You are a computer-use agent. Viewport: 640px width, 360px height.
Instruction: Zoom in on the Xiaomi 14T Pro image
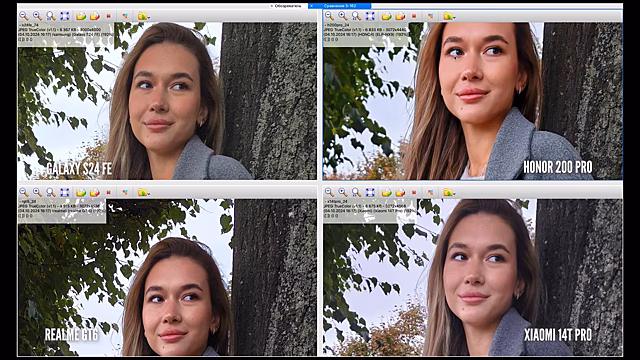[x=342, y=192]
